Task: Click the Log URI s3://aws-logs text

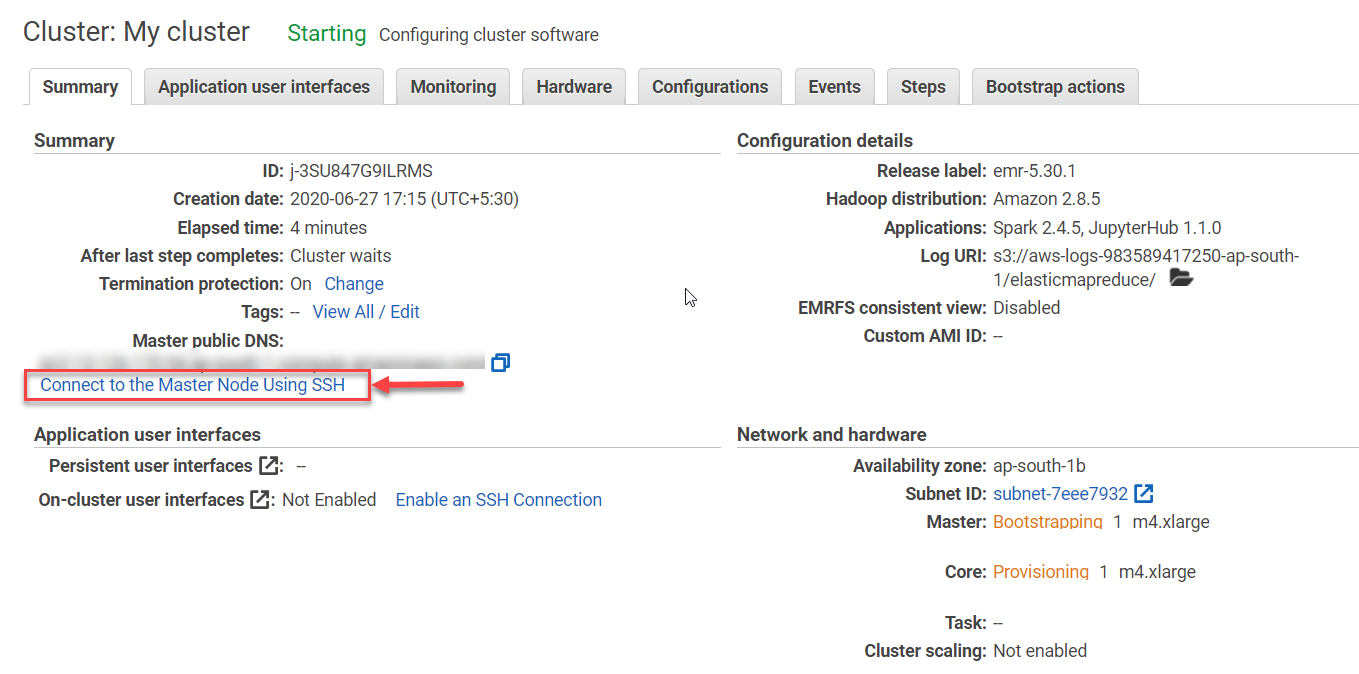Action: click(1146, 267)
